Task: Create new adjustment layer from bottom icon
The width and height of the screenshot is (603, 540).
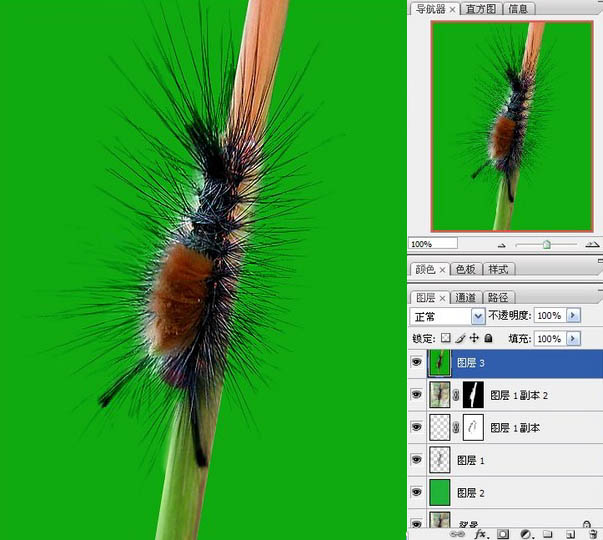Action: pos(526,534)
